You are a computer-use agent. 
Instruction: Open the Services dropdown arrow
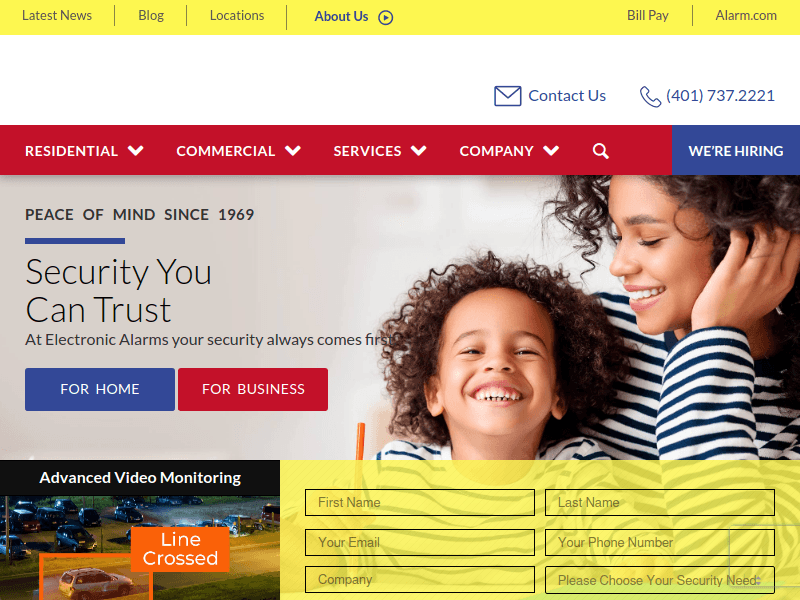tap(418, 151)
